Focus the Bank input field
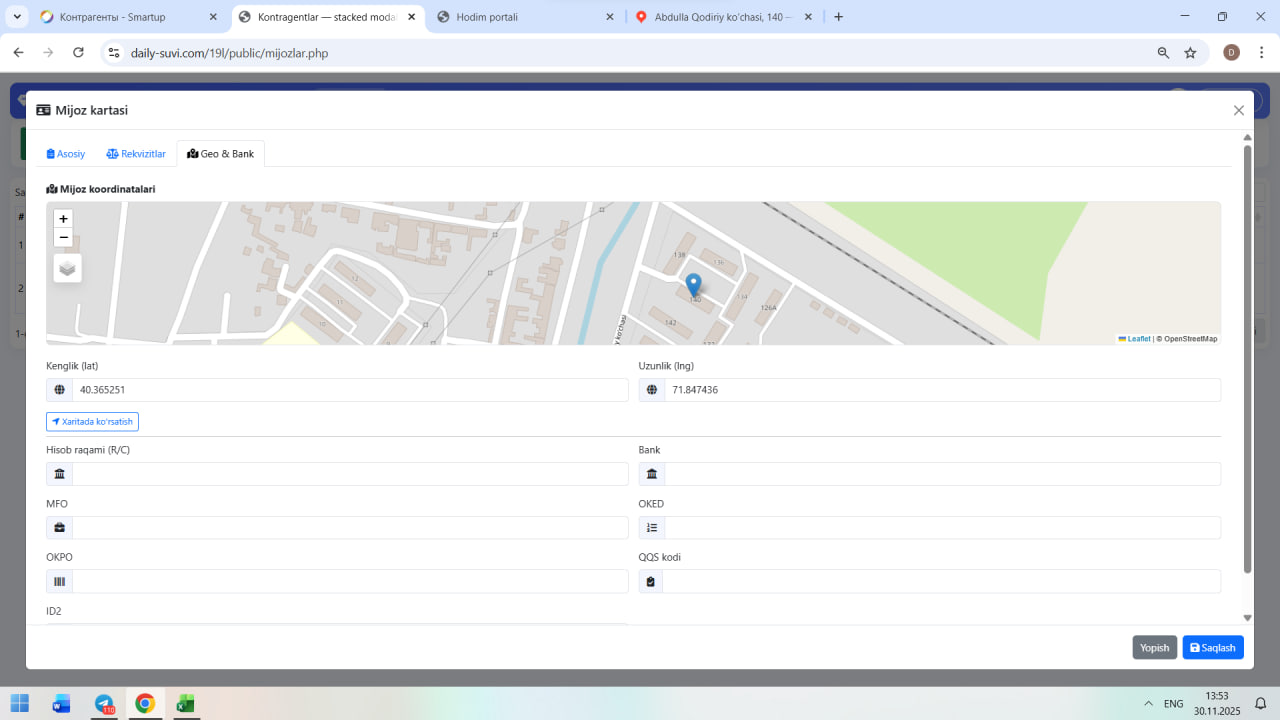The image size is (1280, 720). click(941, 474)
